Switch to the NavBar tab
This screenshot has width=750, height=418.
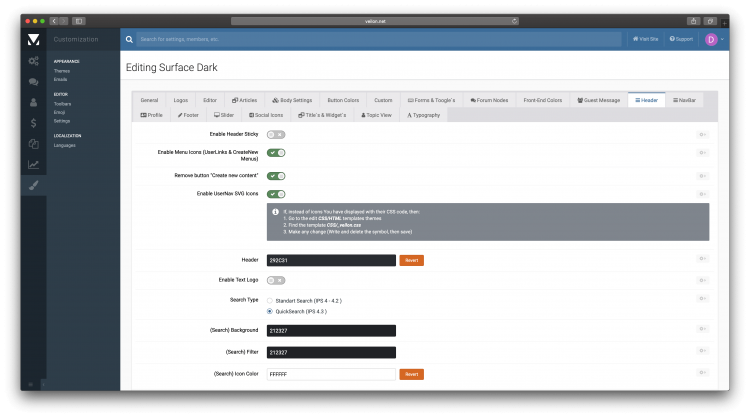coord(685,100)
